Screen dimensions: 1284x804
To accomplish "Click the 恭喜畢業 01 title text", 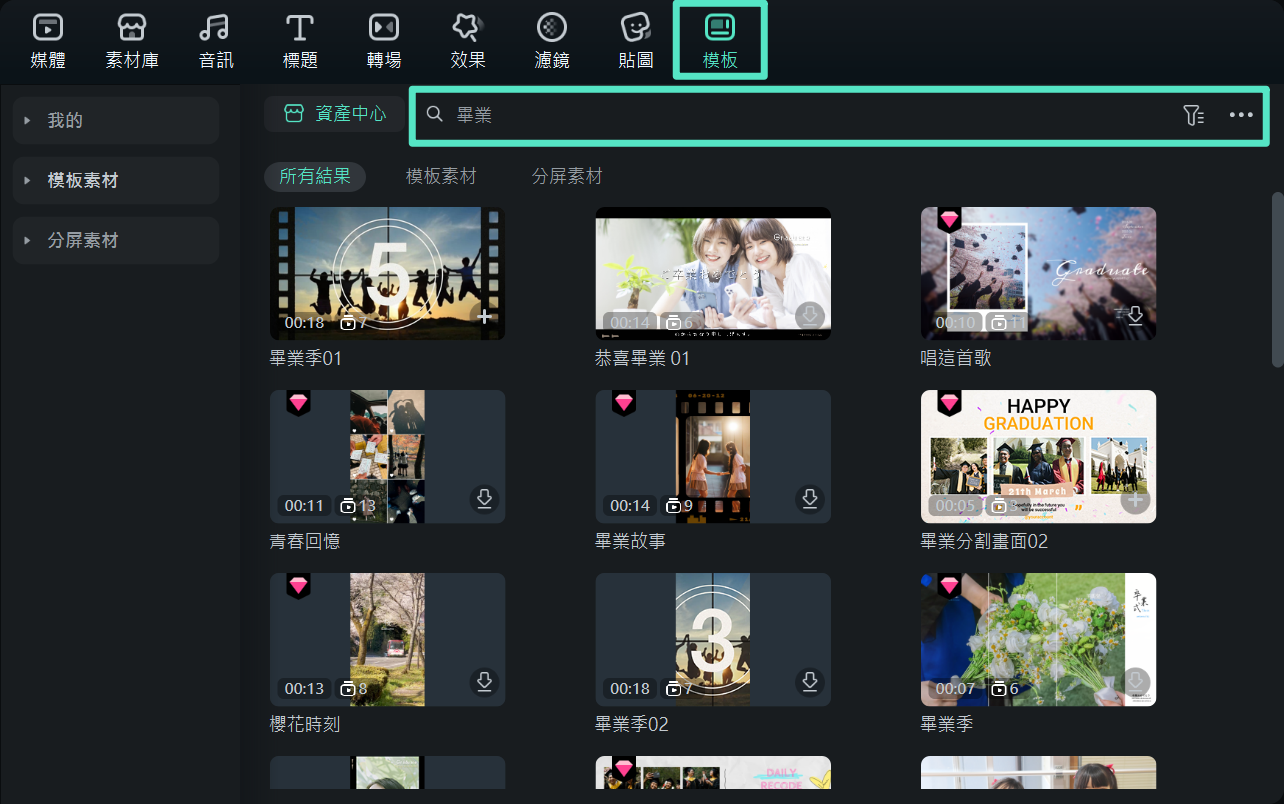I will click(x=642, y=358).
